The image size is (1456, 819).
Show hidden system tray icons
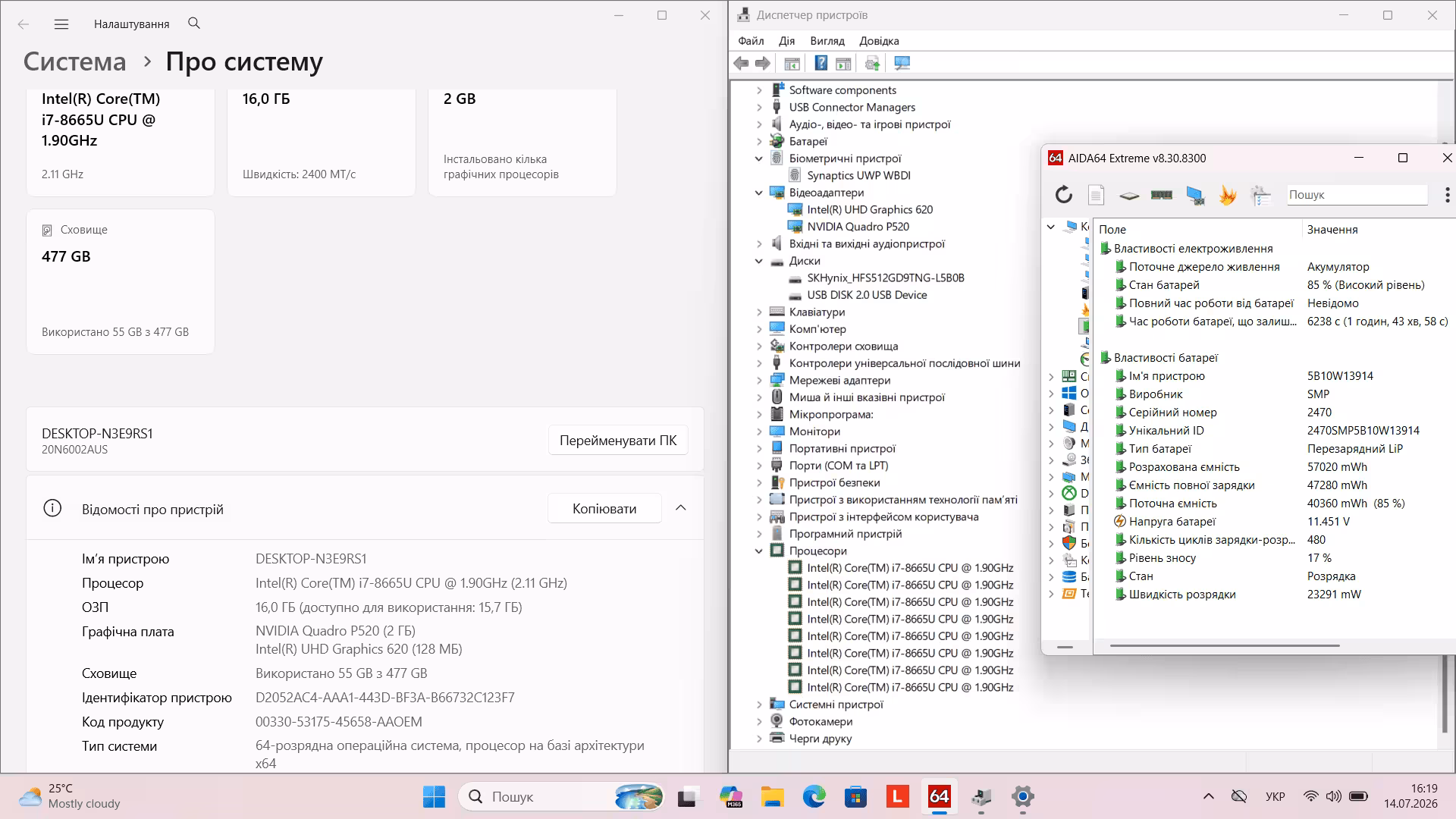pyautogui.click(x=1209, y=797)
